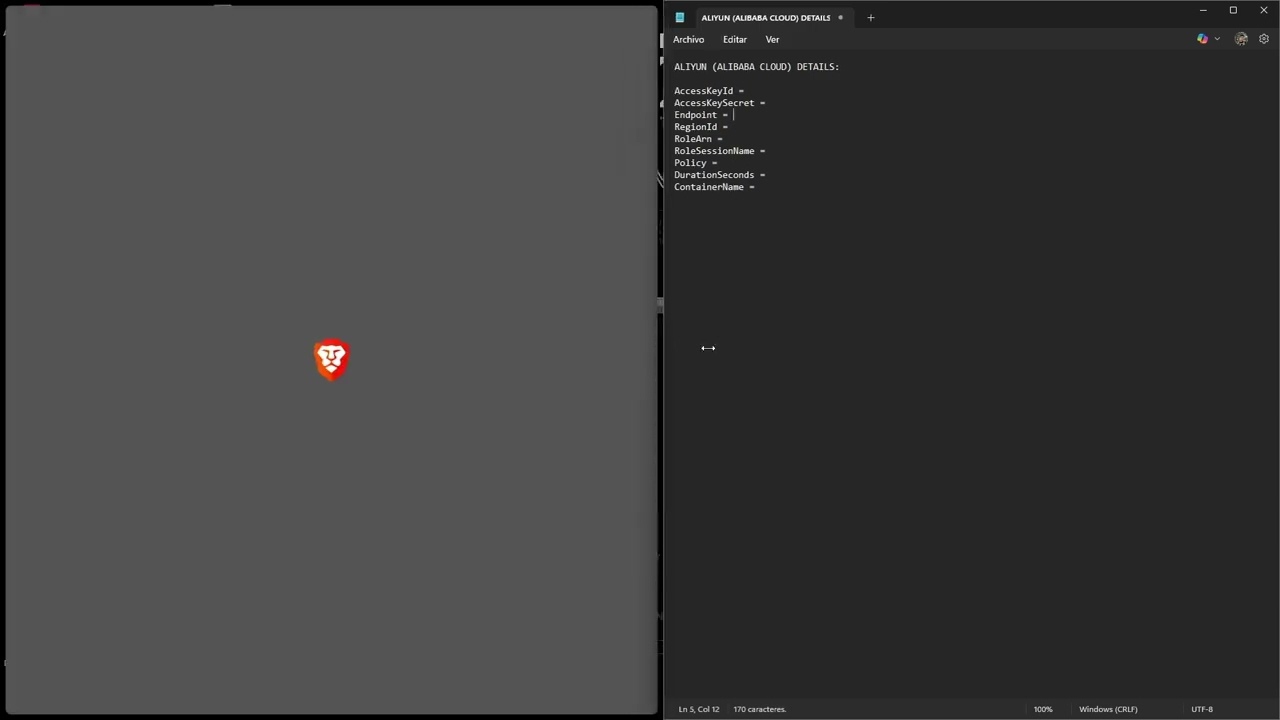Place cursor on the 'AccessKeySecret =' line
This screenshot has width=1280, height=720.
tap(719, 103)
